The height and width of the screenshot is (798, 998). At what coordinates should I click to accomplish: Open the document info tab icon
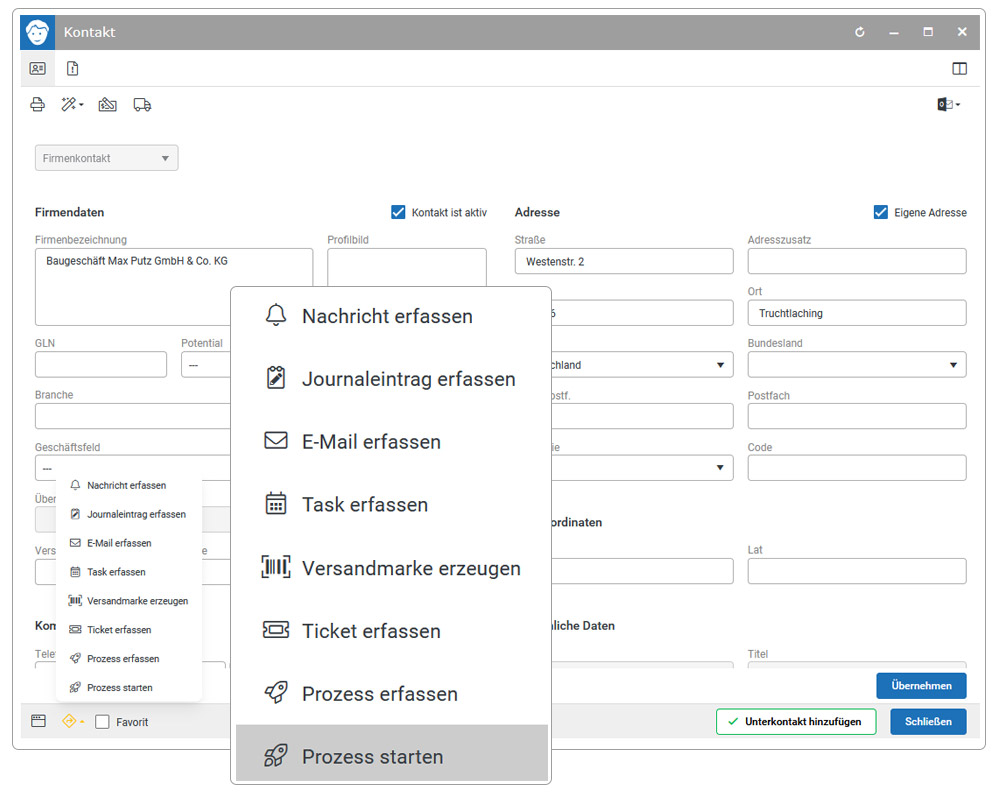tap(73, 68)
